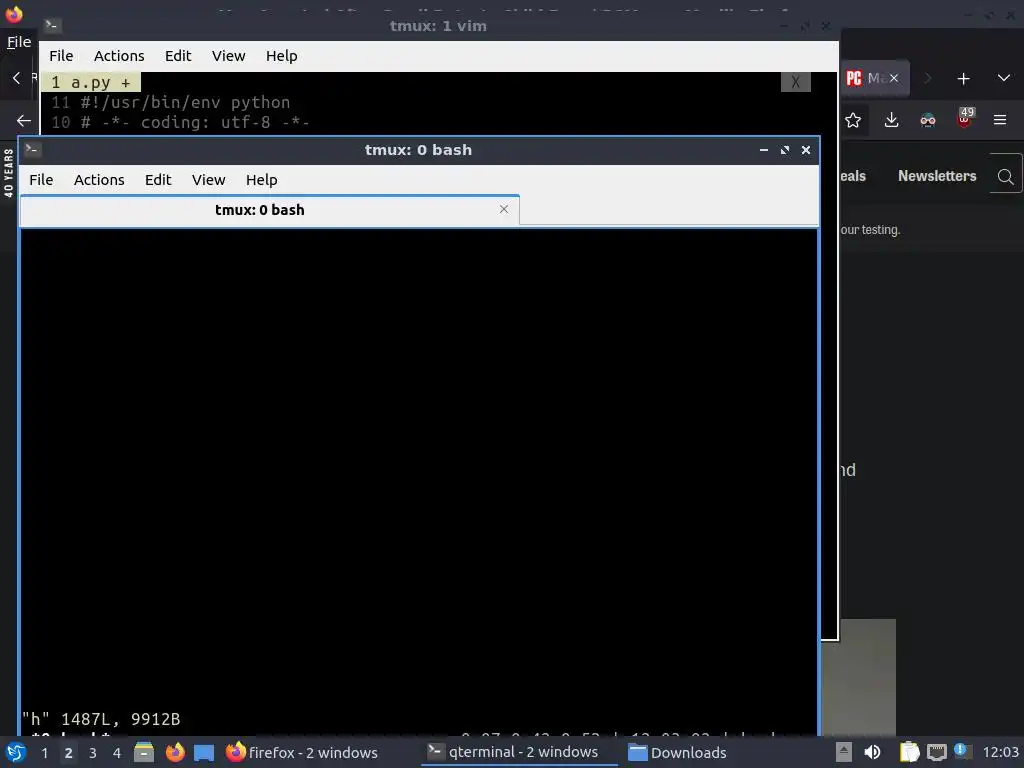This screenshot has height=768, width=1024.
Task: Open the Firefox File menu
Action: tap(19, 42)
